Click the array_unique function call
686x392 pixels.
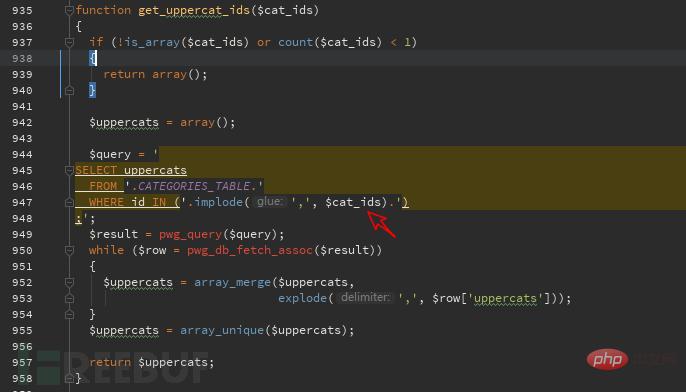222,330
